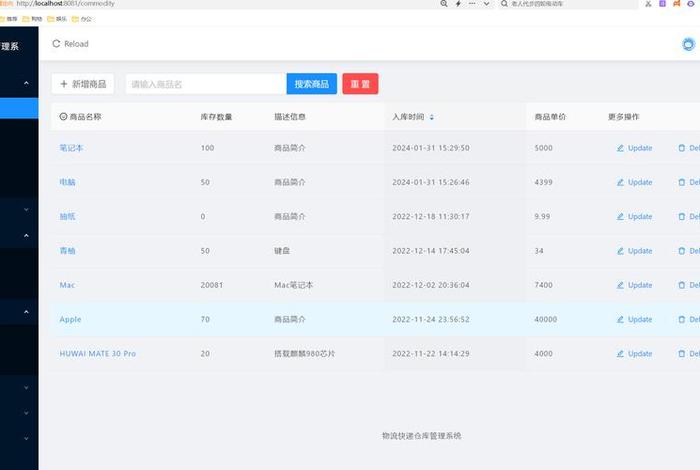700x470 pixels.
Task: Click the price 4399
Action: [543, 182]
